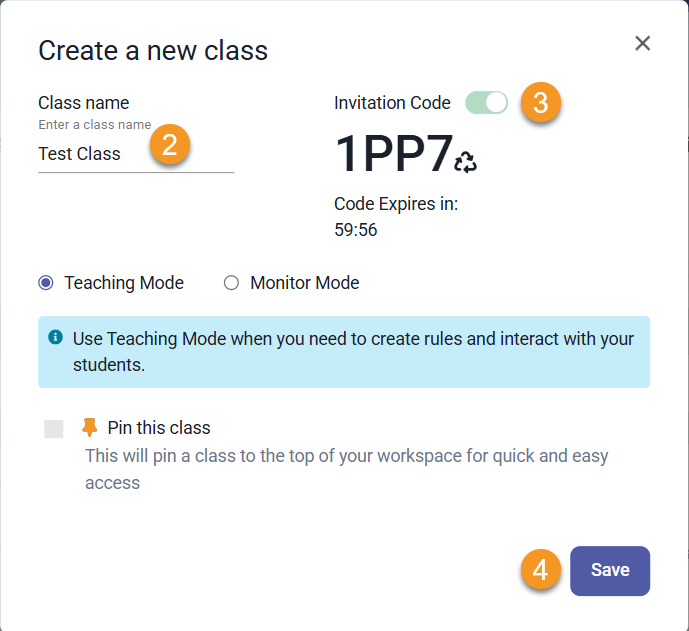689x631 pixels.
Task: Click the 1PP7 invitation code text
Action: [393, 155]
